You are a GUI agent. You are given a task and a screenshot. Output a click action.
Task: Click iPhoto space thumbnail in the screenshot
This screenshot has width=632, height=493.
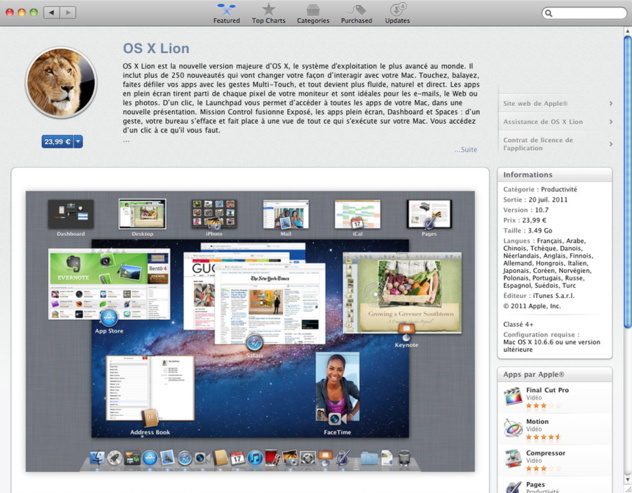coord(214,214)
